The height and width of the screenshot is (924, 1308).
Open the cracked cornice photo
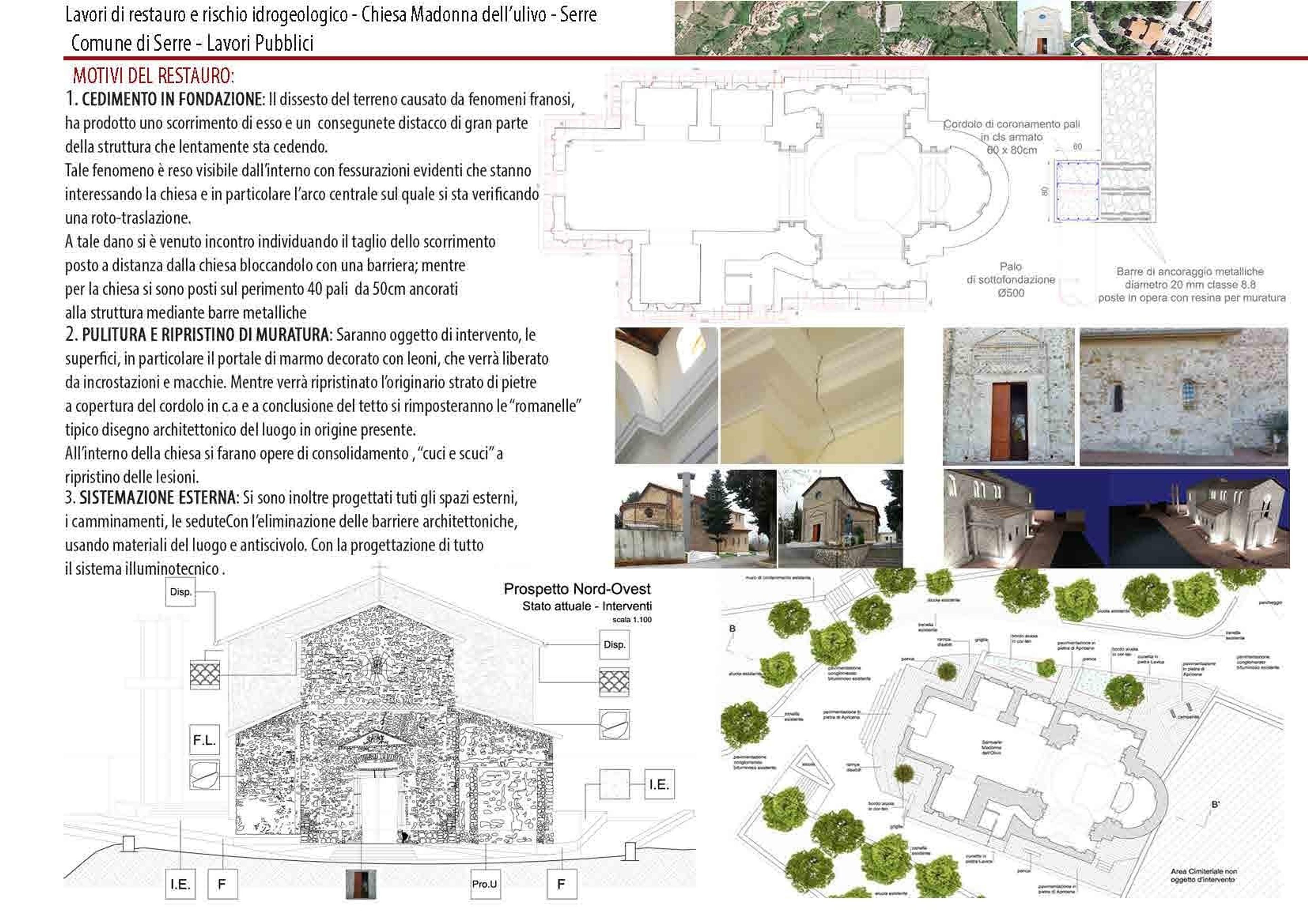click(x=812, y=395)
